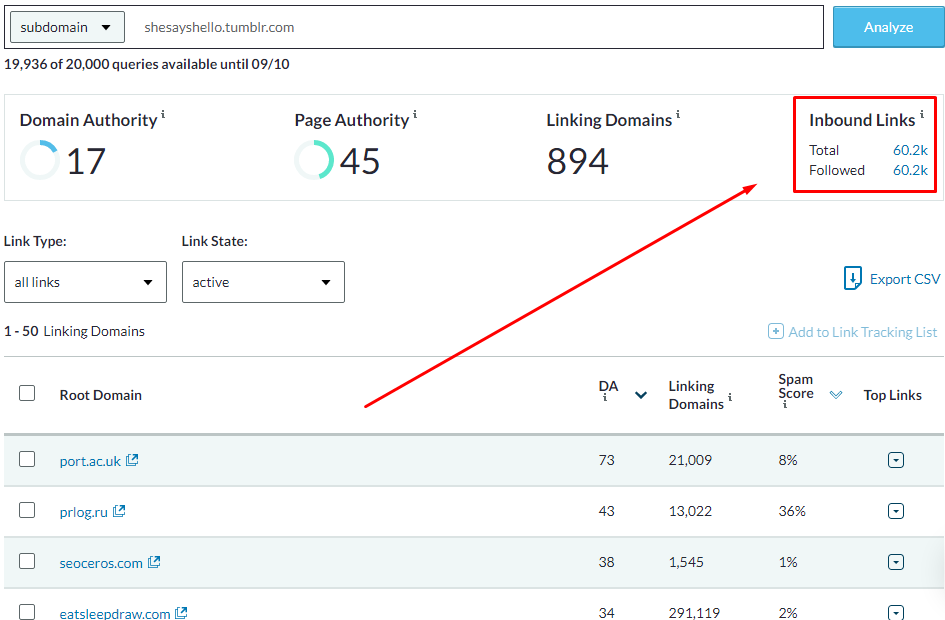Open the prlog.ru domain link
945x620 pixels.
tap(84, 512)
